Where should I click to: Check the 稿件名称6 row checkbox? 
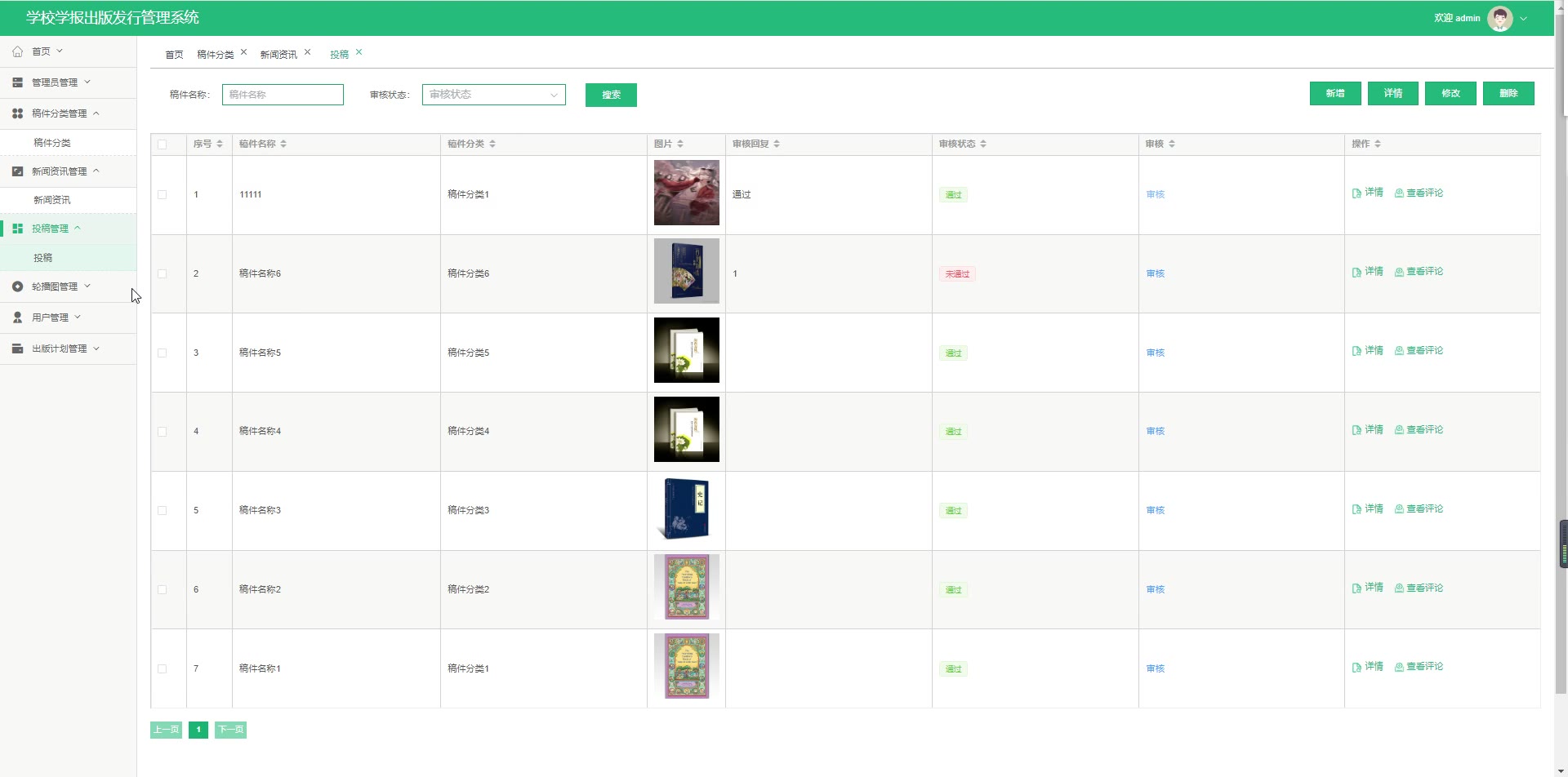(162, 274)
